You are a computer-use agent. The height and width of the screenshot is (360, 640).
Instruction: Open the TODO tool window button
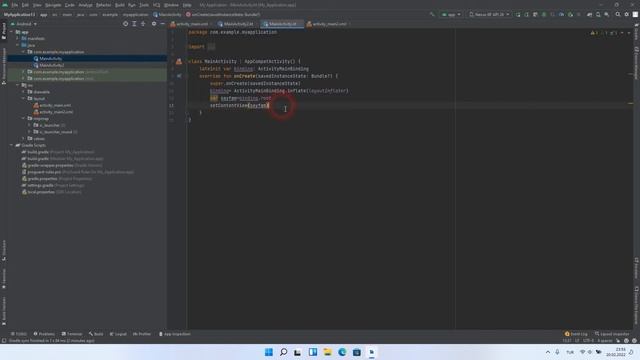coord(19,334)
